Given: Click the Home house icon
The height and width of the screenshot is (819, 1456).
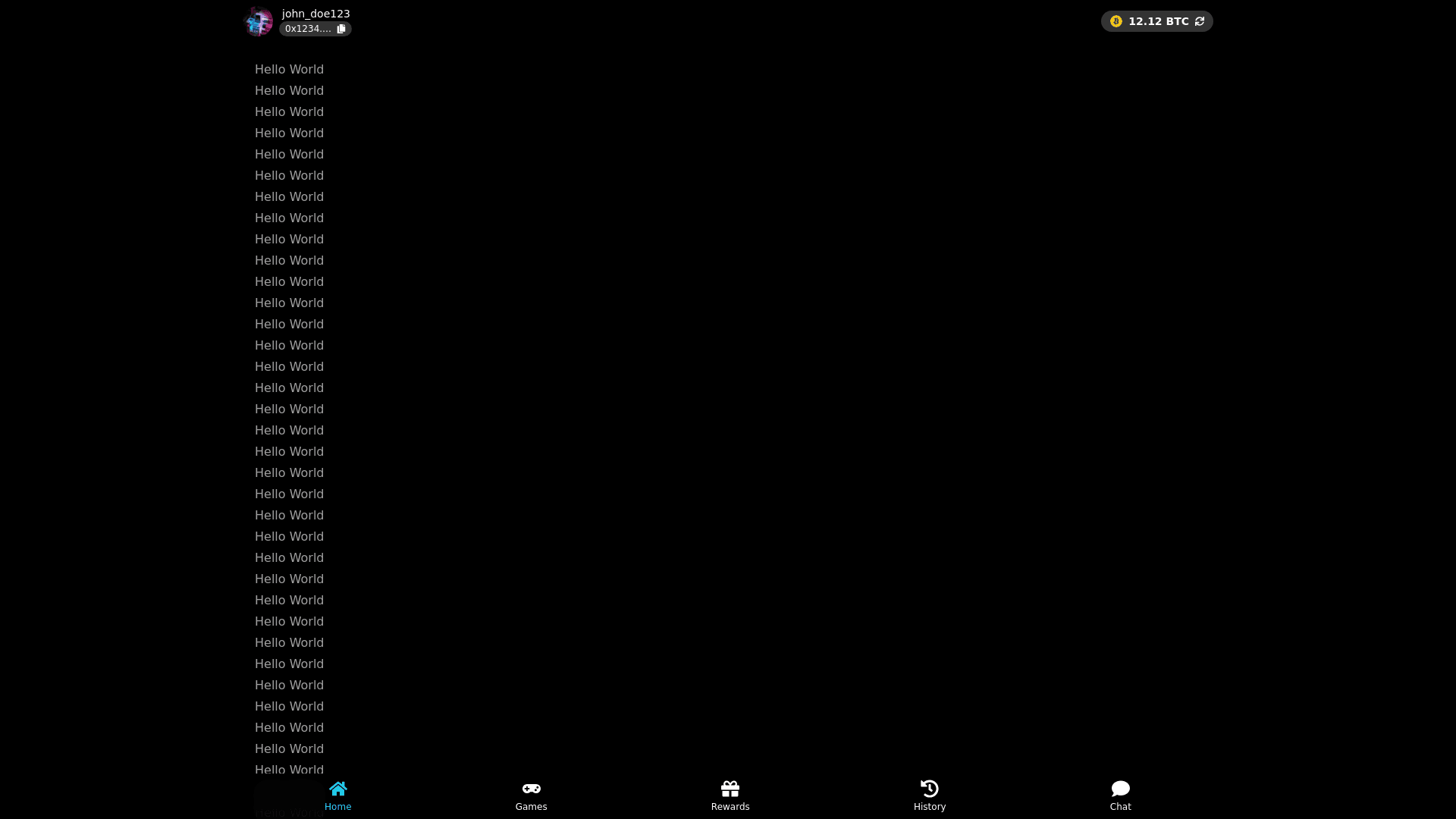Looking at the screenshot, I should tap(338, 789).
